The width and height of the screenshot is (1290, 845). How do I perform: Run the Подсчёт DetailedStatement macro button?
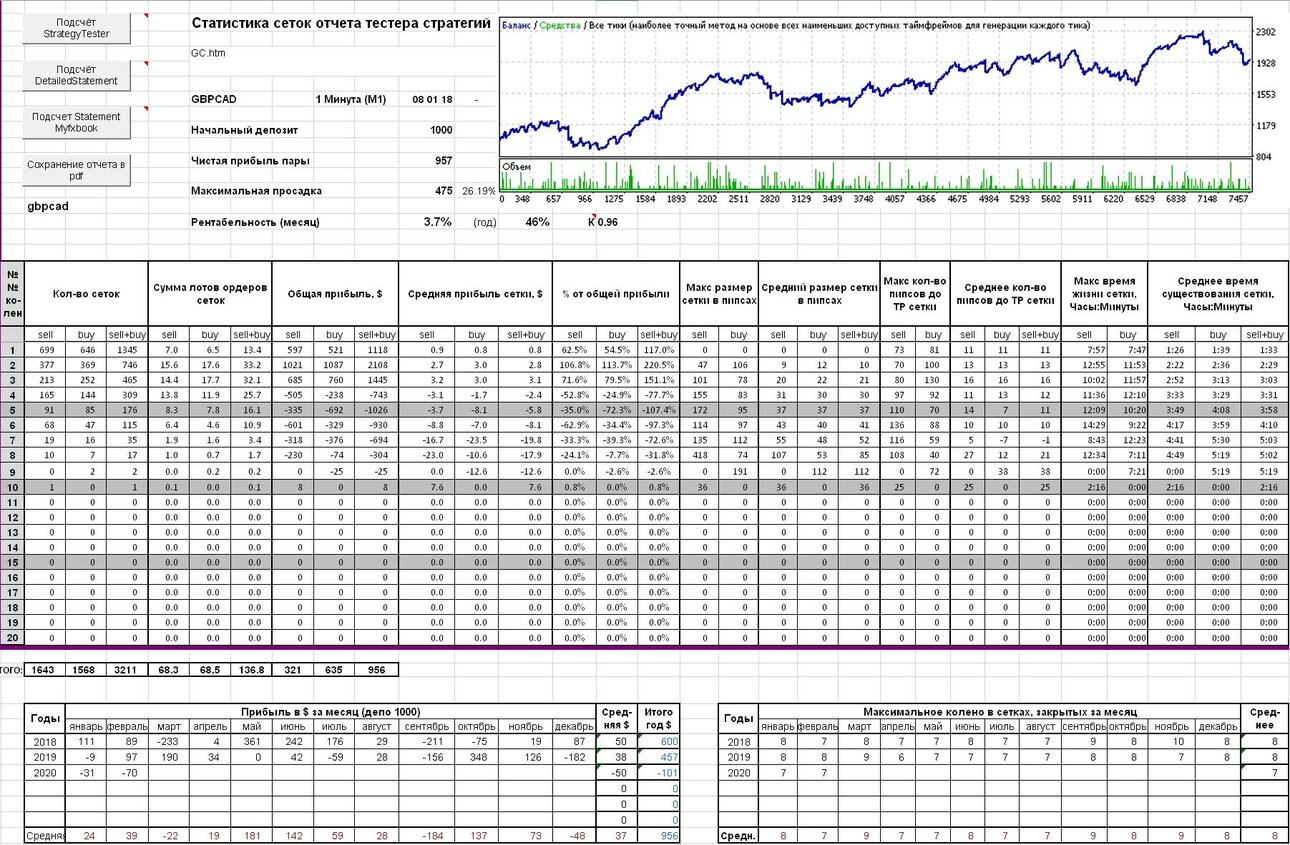point(76,75)
